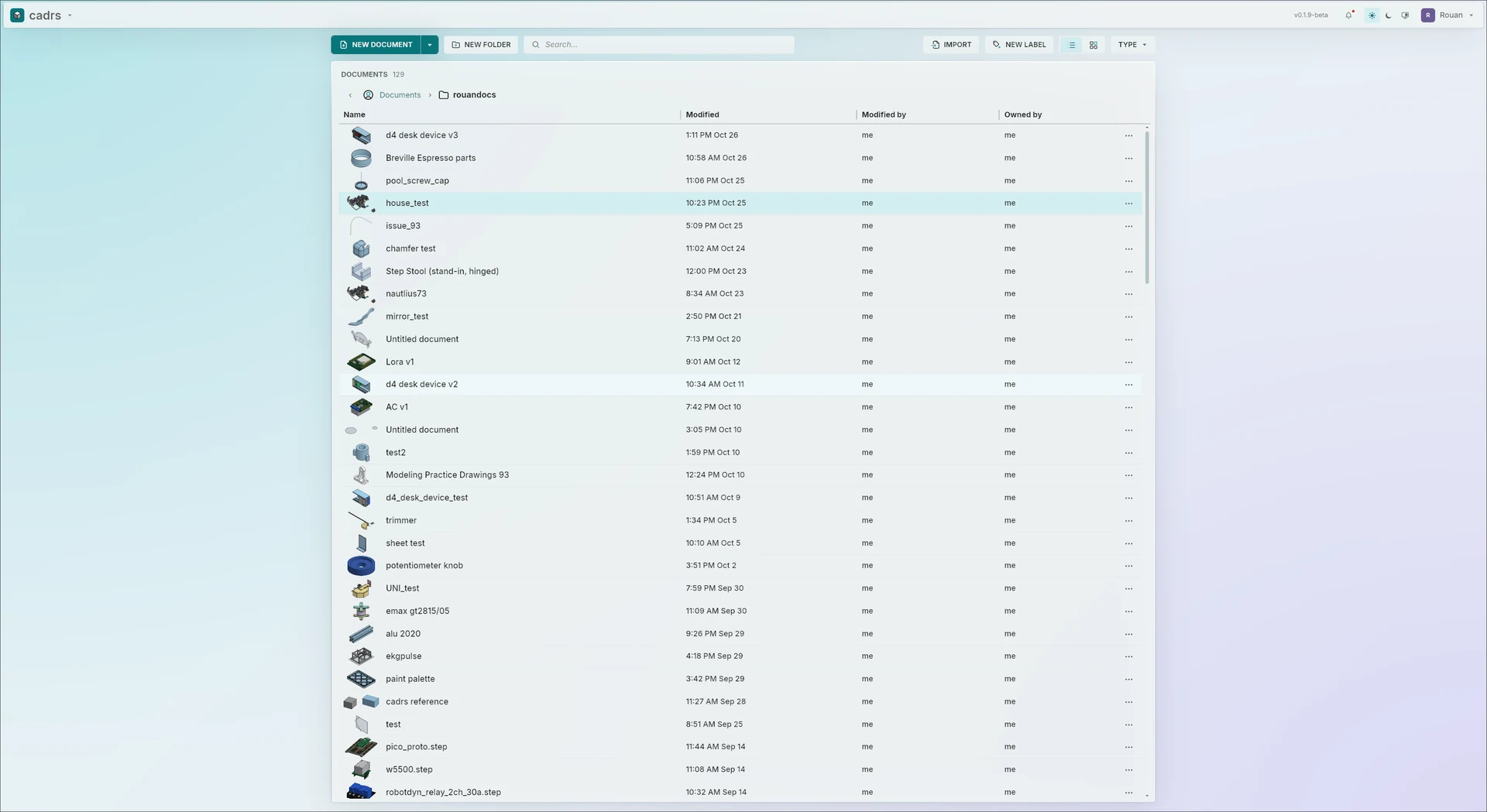The height and width of the screenshot is (812, 1487).
Task: Select system theme monitor icon
Action: [1405, 15]
